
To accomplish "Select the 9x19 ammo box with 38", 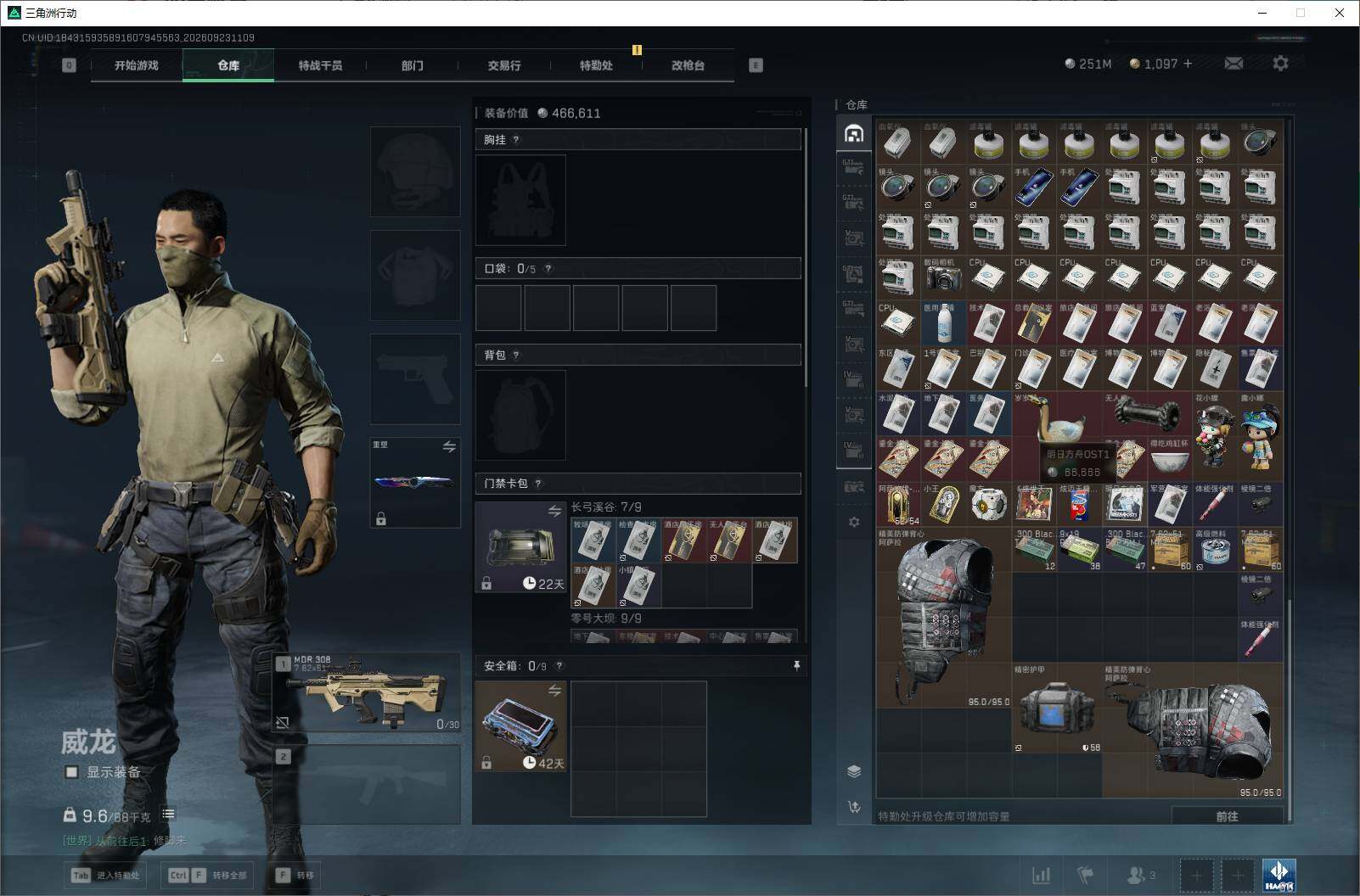I will click(1080, 549).
